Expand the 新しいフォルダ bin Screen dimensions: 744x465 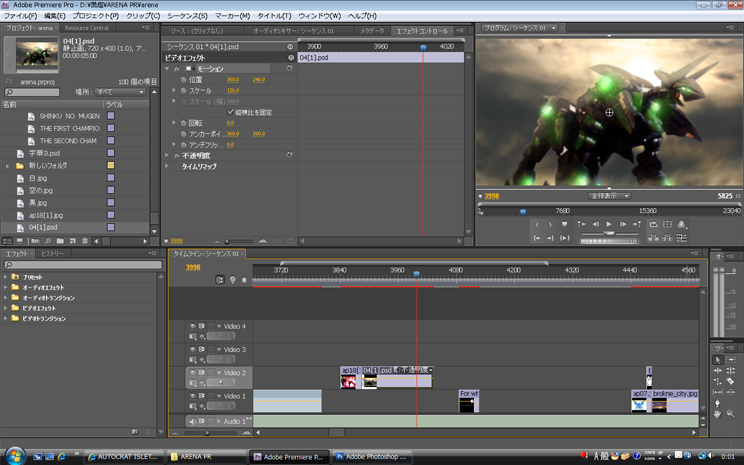(x=8, y=165)
